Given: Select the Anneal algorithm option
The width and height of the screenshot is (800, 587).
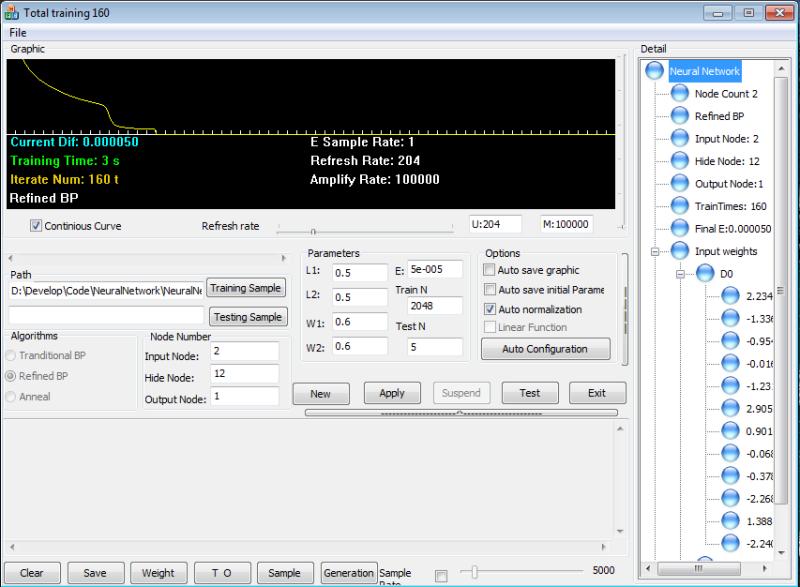Looking at the screenshot, I should click(11, 396).
